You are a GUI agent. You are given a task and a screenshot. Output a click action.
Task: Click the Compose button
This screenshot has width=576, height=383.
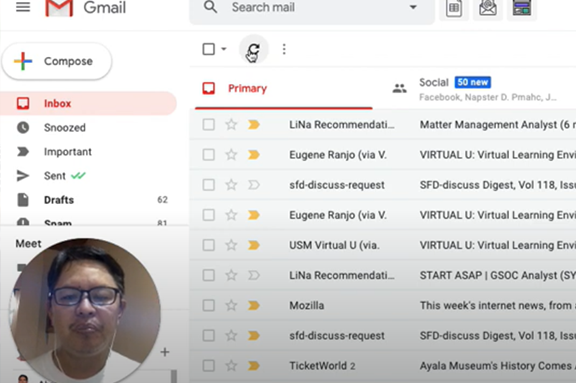pyautogui.click(x=57, y=61)
